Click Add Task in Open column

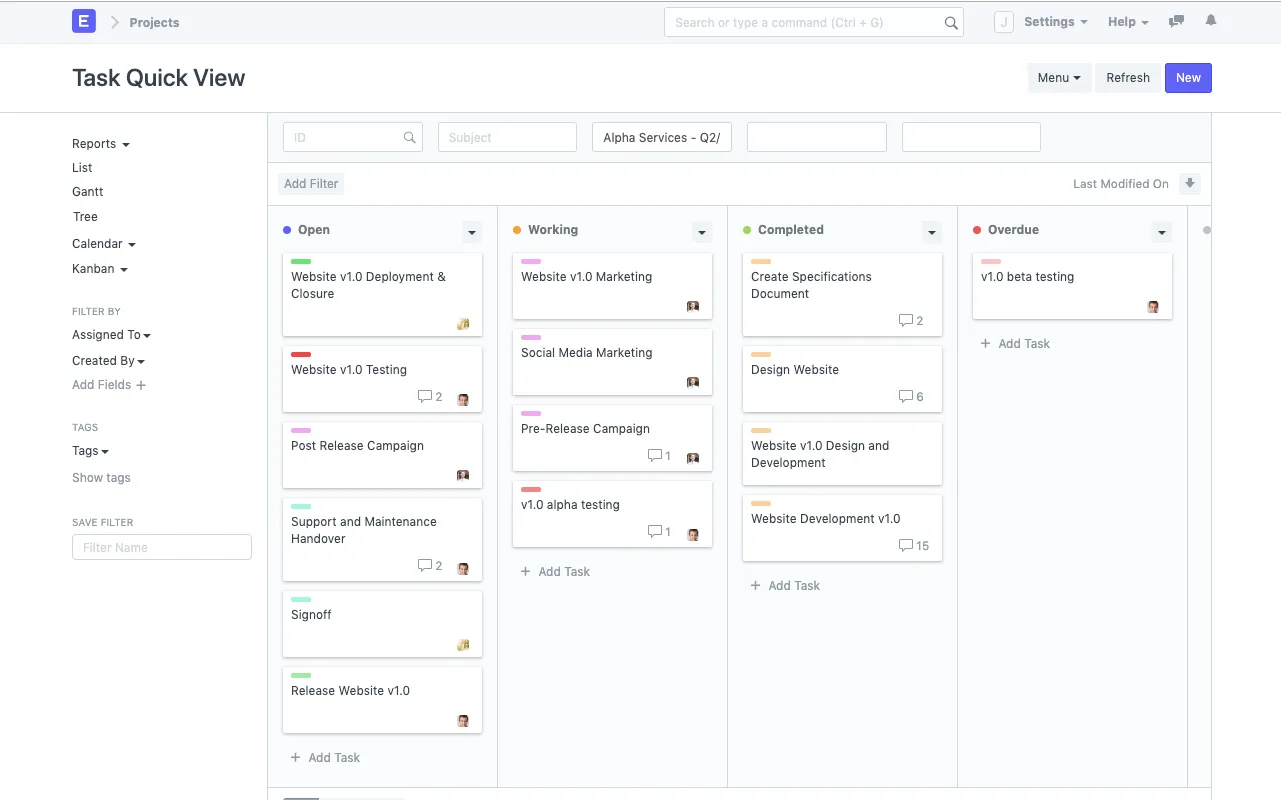click(325, 758)
